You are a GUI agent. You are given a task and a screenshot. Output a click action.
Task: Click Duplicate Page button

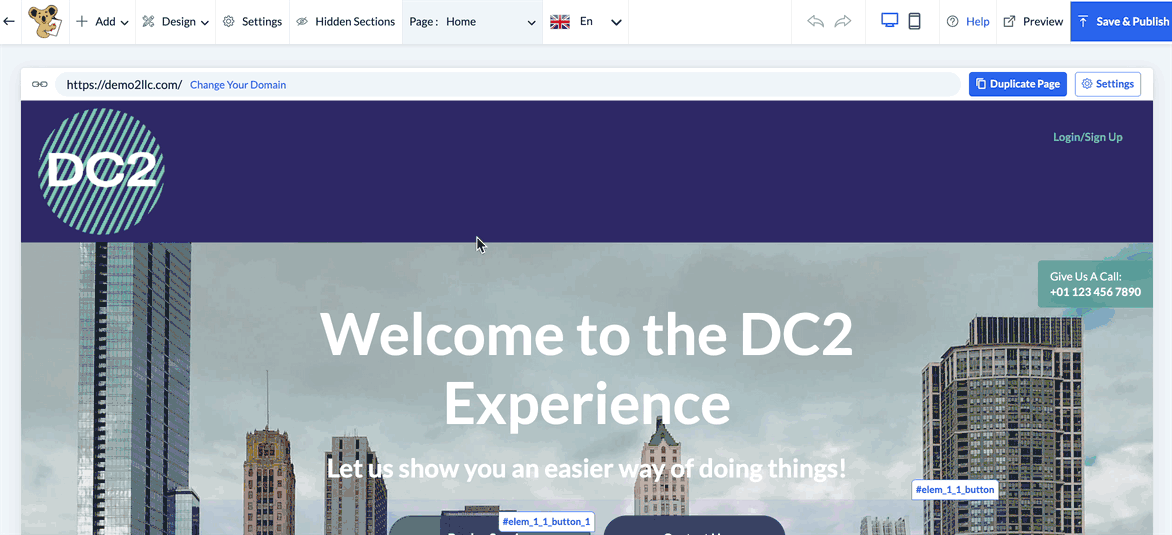tap(1017, 84)
